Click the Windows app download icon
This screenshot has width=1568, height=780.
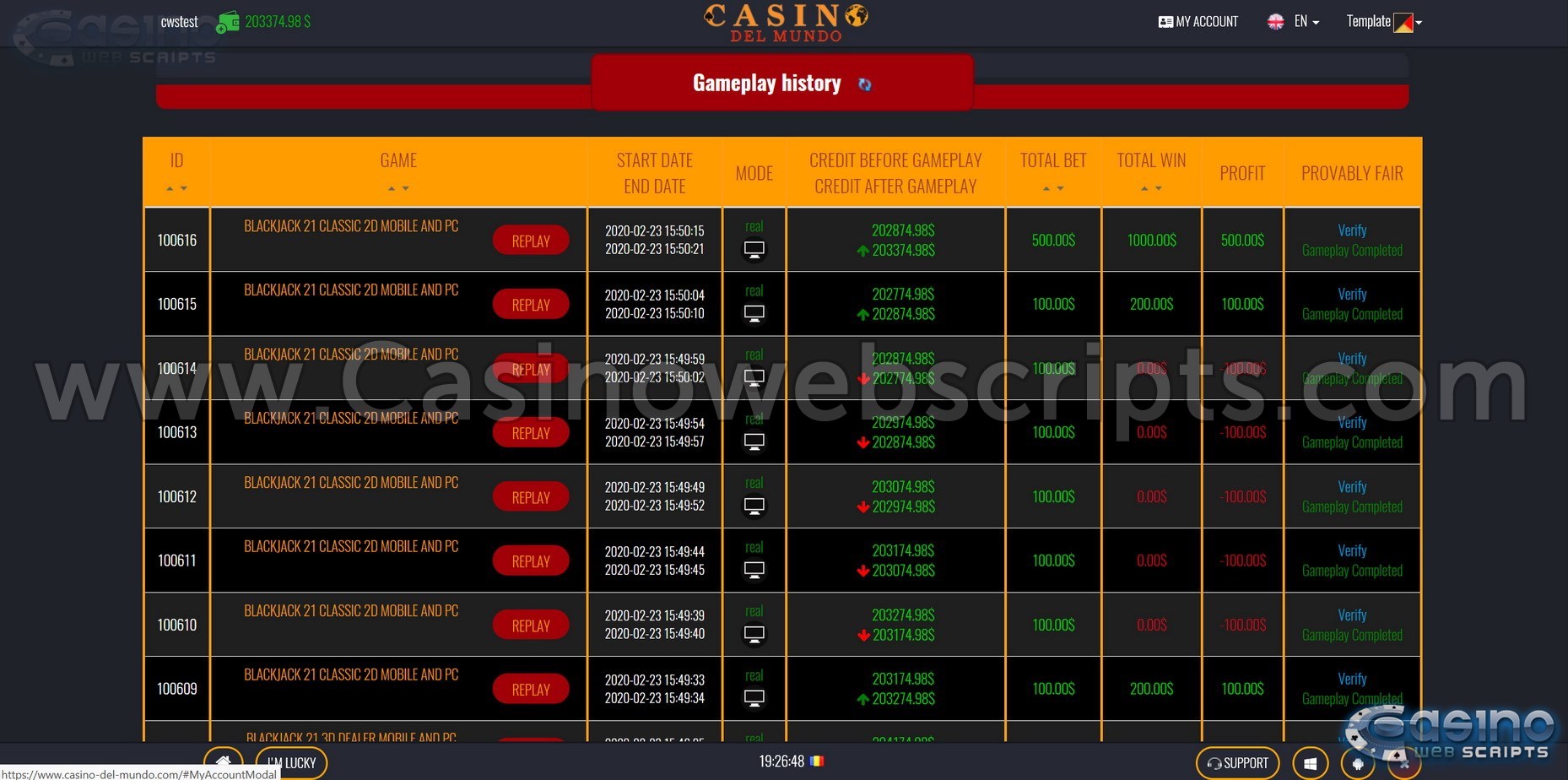1311,764
